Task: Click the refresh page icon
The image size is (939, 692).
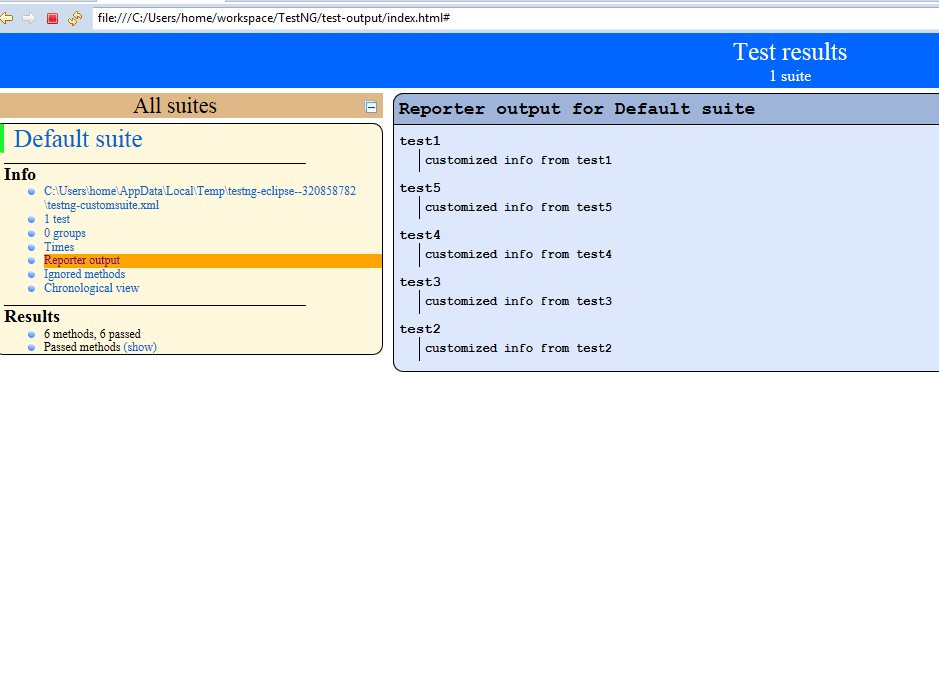Action: coord(74,17)
